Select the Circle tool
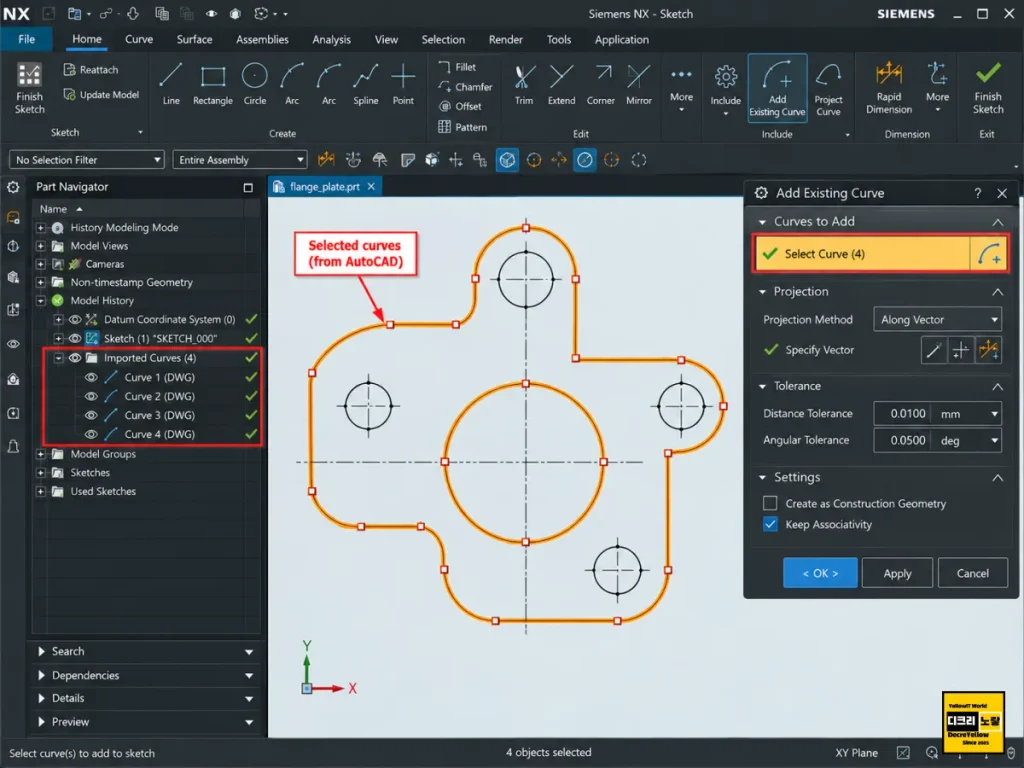 (255, 84)
